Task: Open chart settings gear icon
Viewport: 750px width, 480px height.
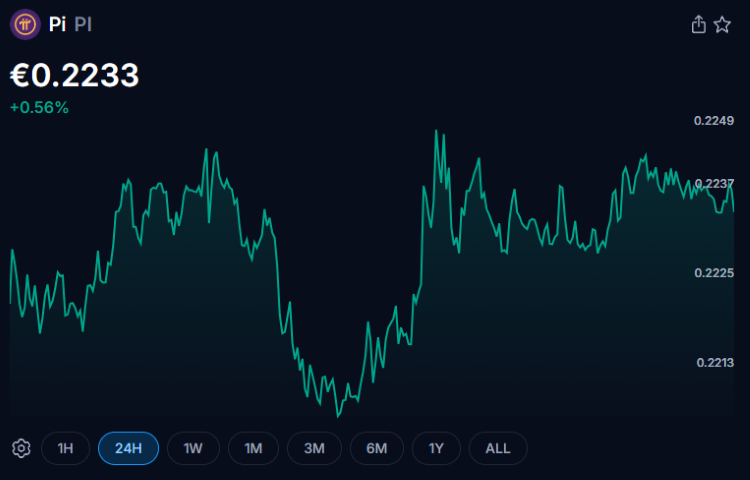Action: (x=21, y=448)
